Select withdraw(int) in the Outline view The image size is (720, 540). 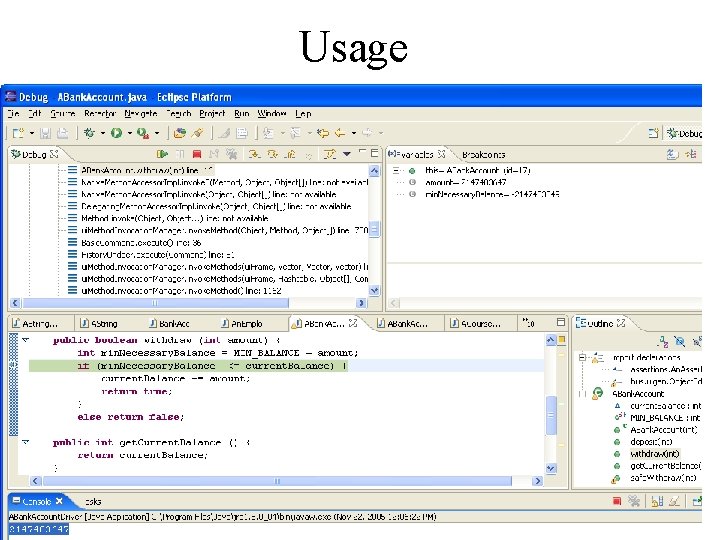point(654,454)
